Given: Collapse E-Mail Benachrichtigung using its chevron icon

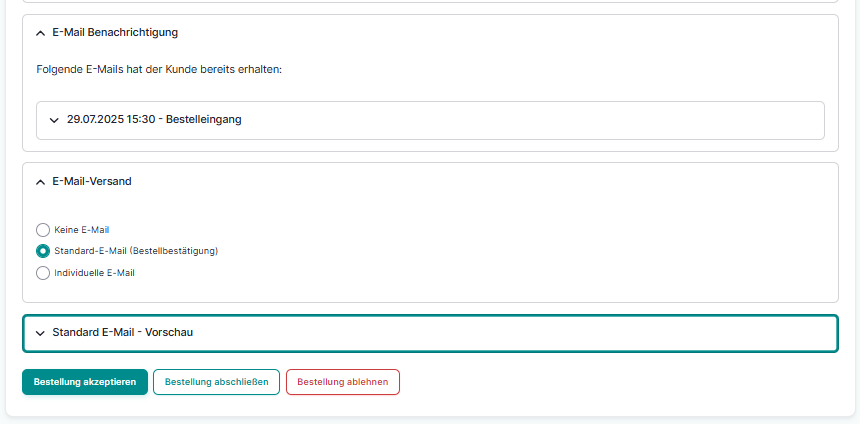Looking at the screenshot, I should [40, 32].
